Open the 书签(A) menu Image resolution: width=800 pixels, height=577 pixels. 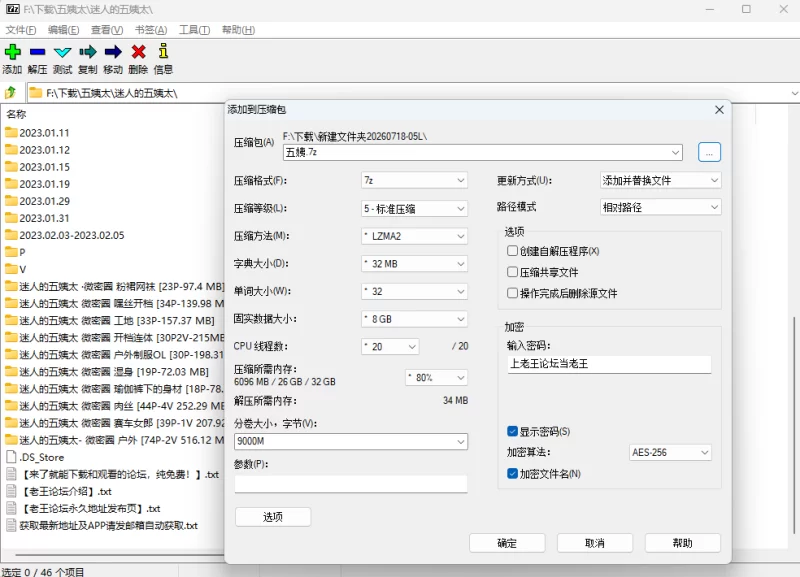pos(151,30)
